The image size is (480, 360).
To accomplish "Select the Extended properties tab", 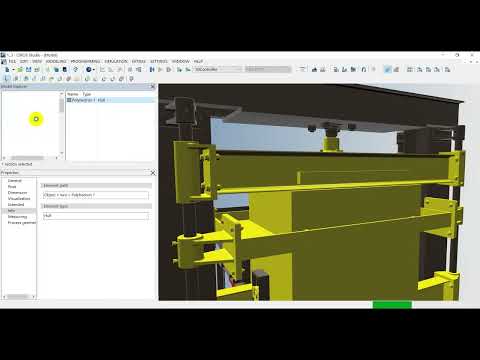I will click(16, 205).
